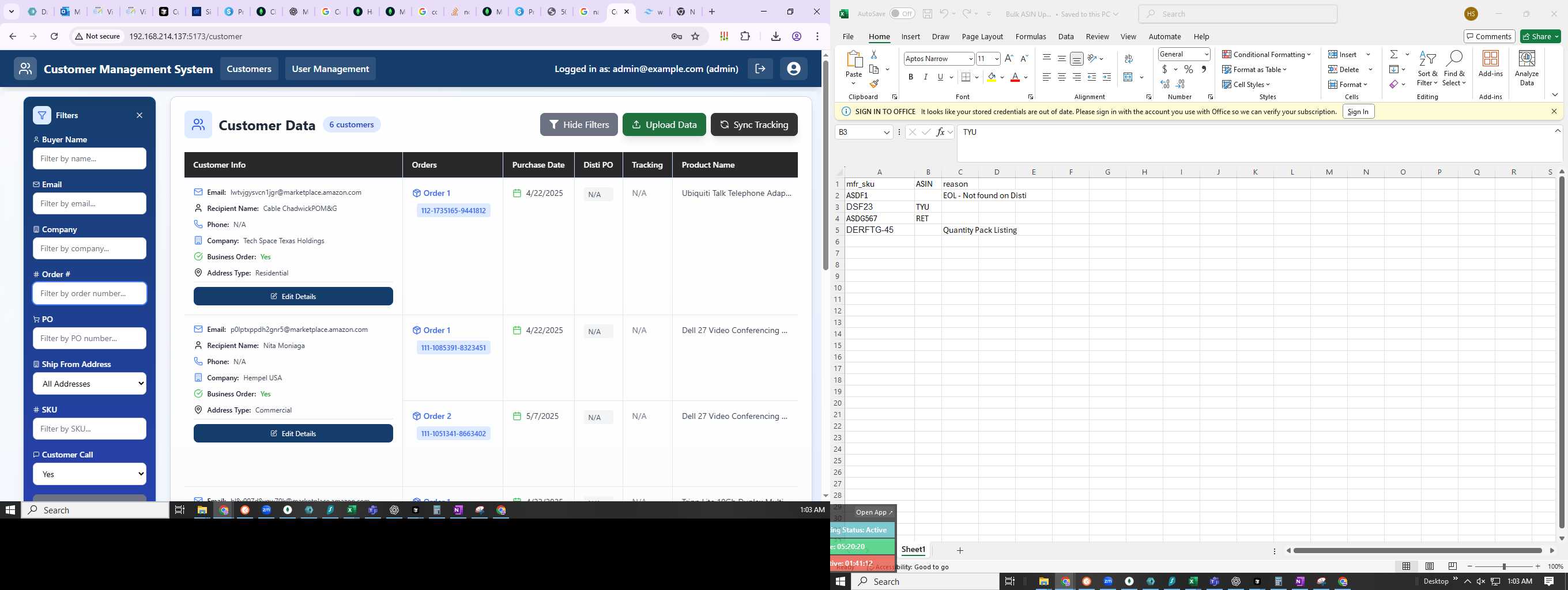Click the Filter by order number field

coord(89,293)
